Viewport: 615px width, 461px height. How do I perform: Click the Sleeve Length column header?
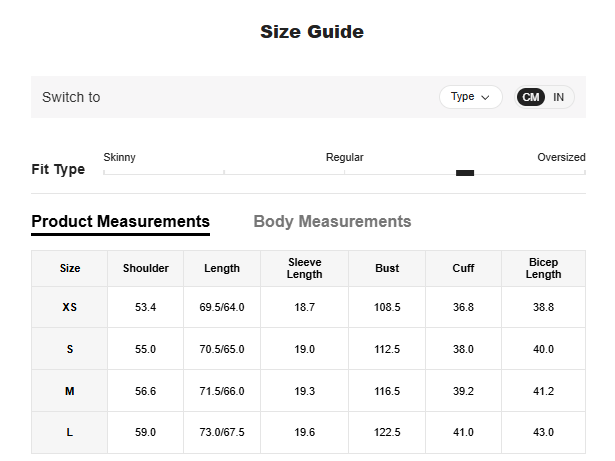pyautogui.click(x=305, y=268)
